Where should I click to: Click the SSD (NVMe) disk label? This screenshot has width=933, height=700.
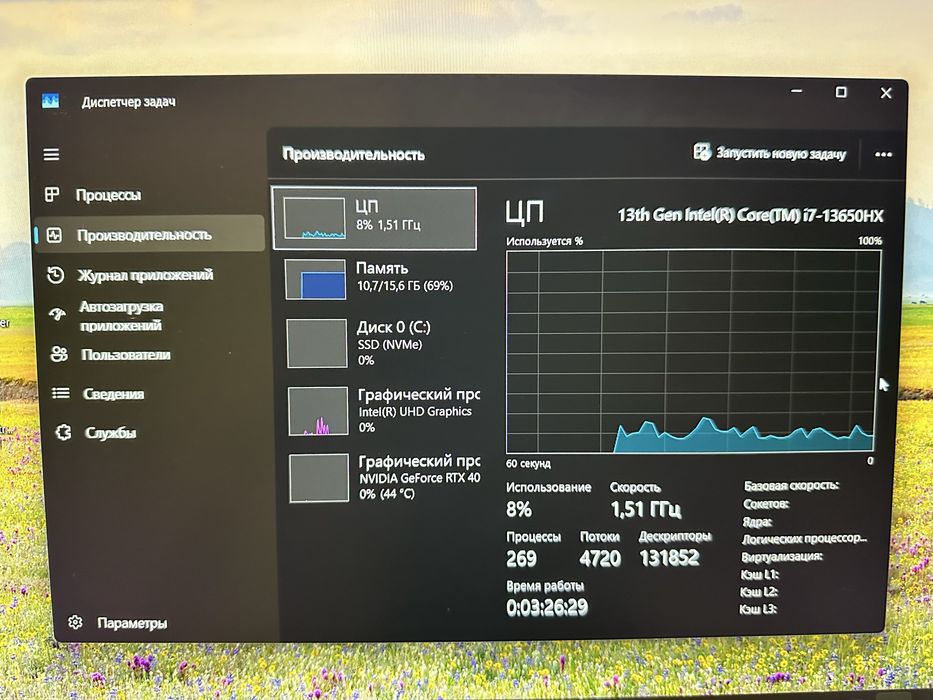click(x=390, y=345)
